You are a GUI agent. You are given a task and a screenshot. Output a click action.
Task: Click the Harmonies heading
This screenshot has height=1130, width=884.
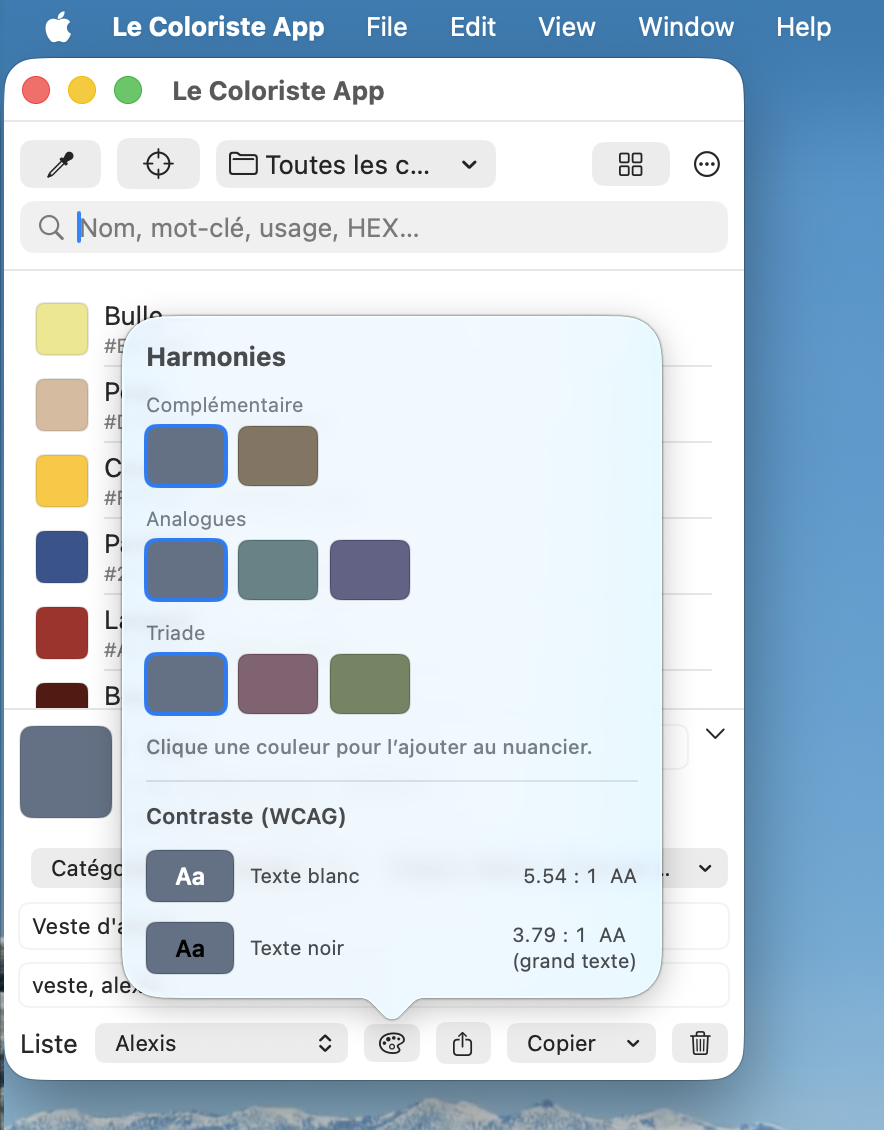pyautogui.click(x=216, y=357)
